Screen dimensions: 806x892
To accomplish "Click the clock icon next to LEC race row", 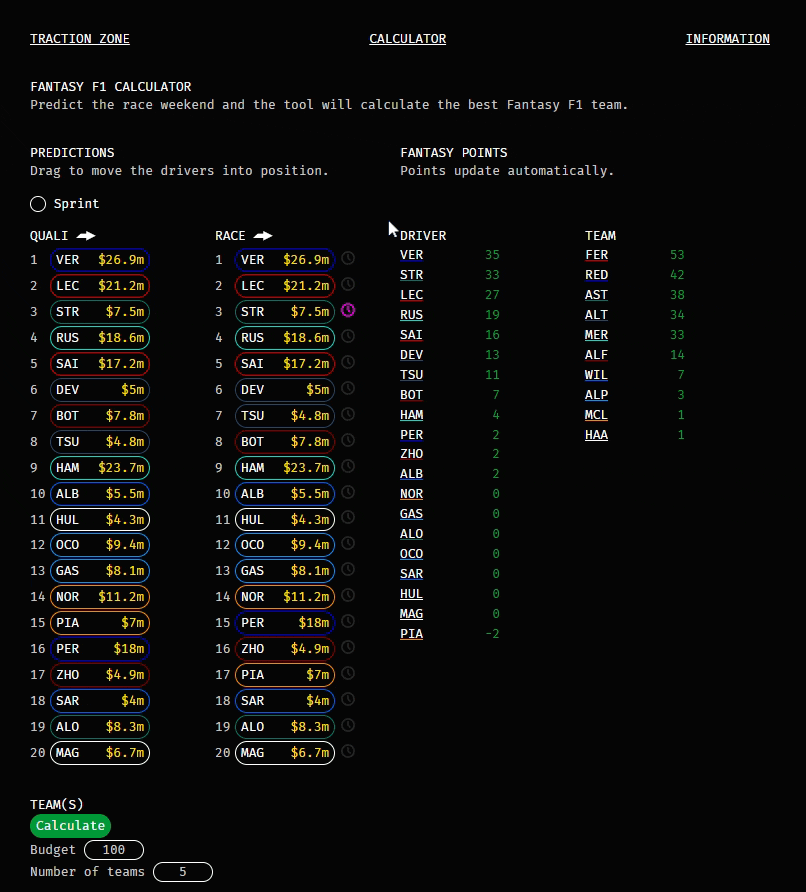I will click(348, 284).
